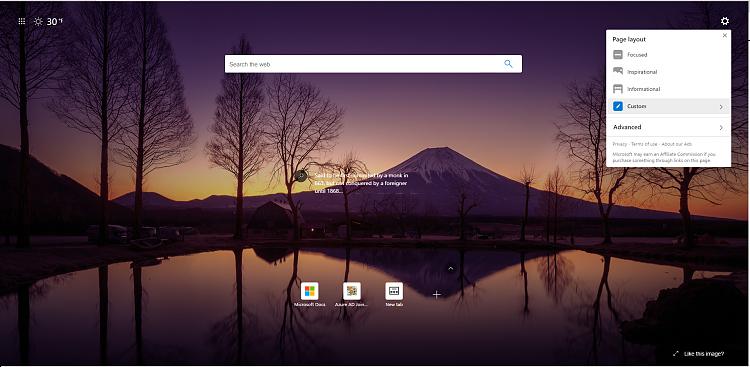Click the image info magnifier hotspot
This screenshot has width=750, height=367.
click(300, 176)
